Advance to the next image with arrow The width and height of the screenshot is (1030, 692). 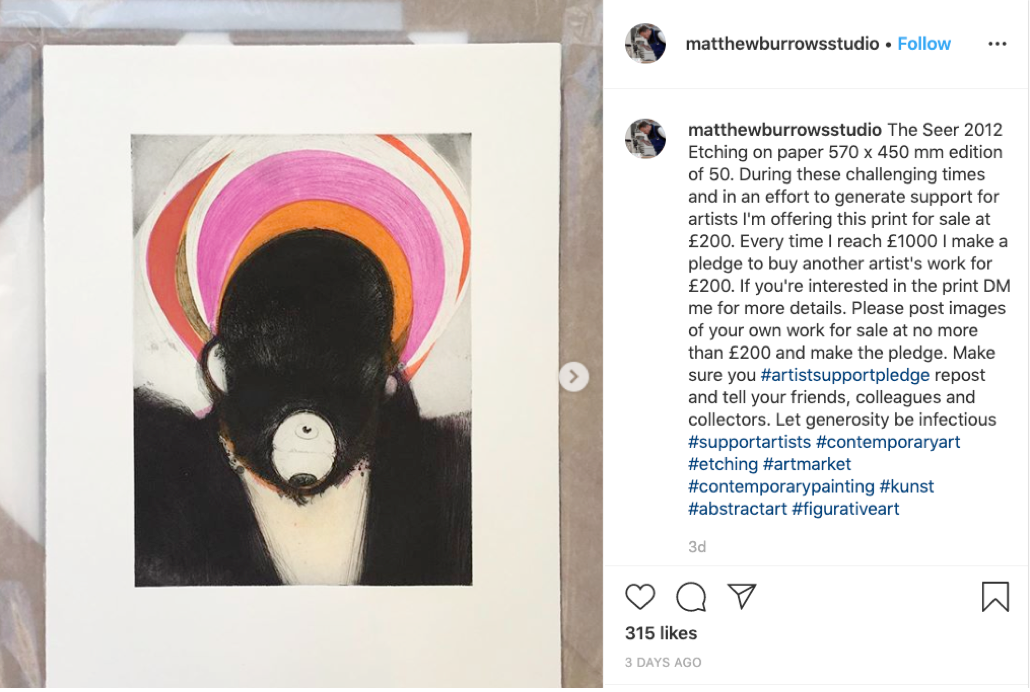click(x=573, y=377)
